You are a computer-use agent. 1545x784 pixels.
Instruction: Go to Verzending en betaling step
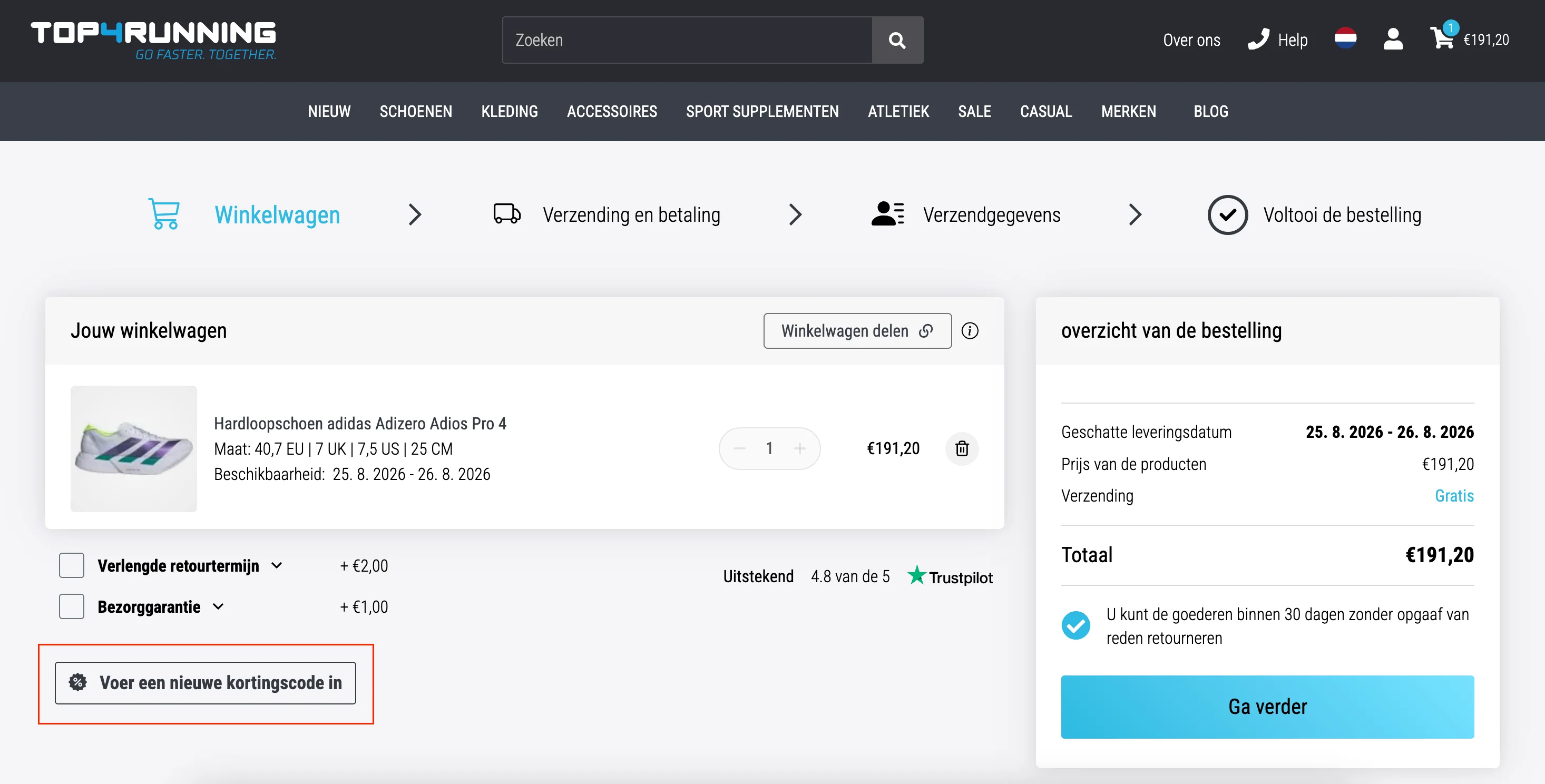pyautogui.click(x=632, y=215)
